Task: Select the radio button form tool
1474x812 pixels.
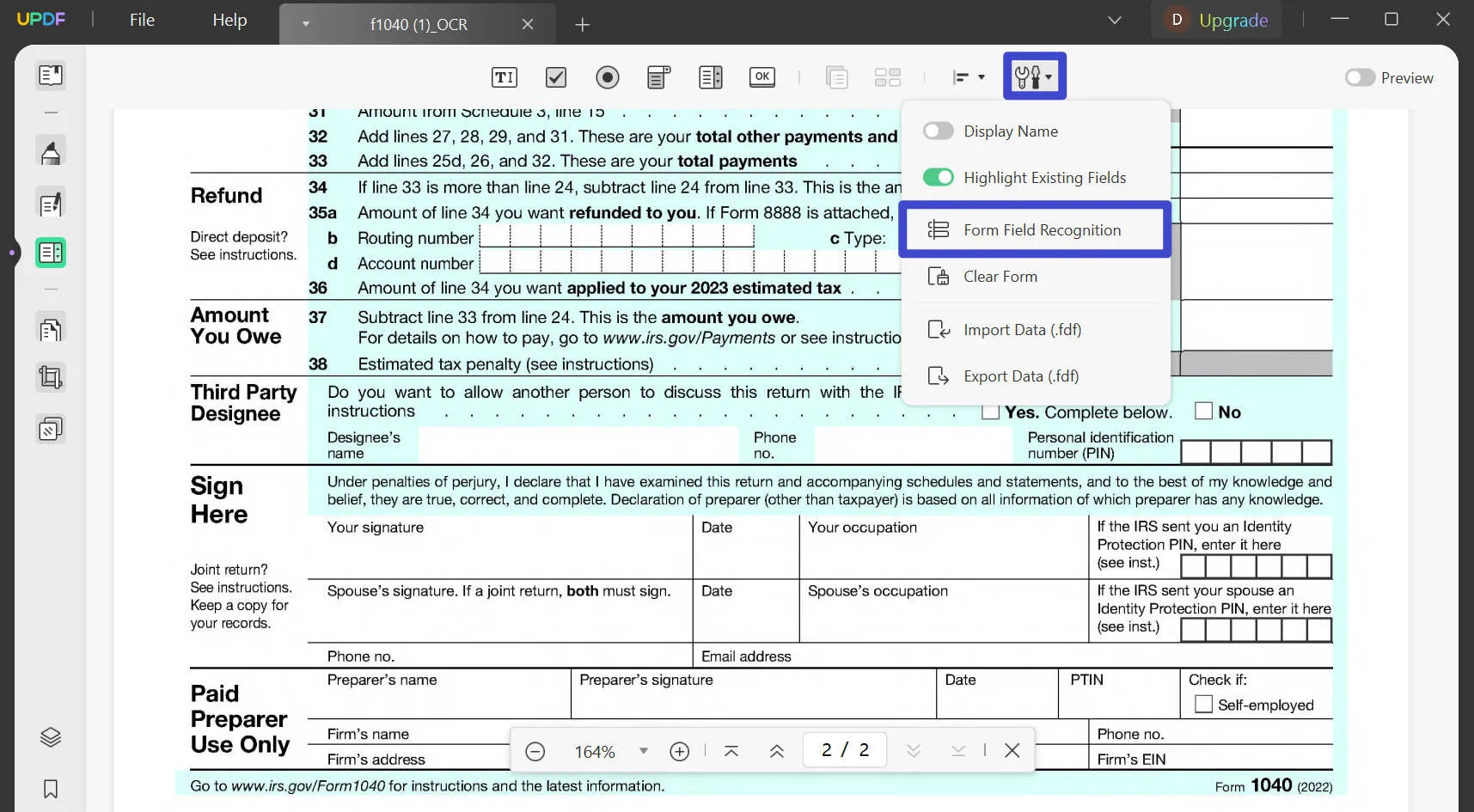Action: [608, 76]
